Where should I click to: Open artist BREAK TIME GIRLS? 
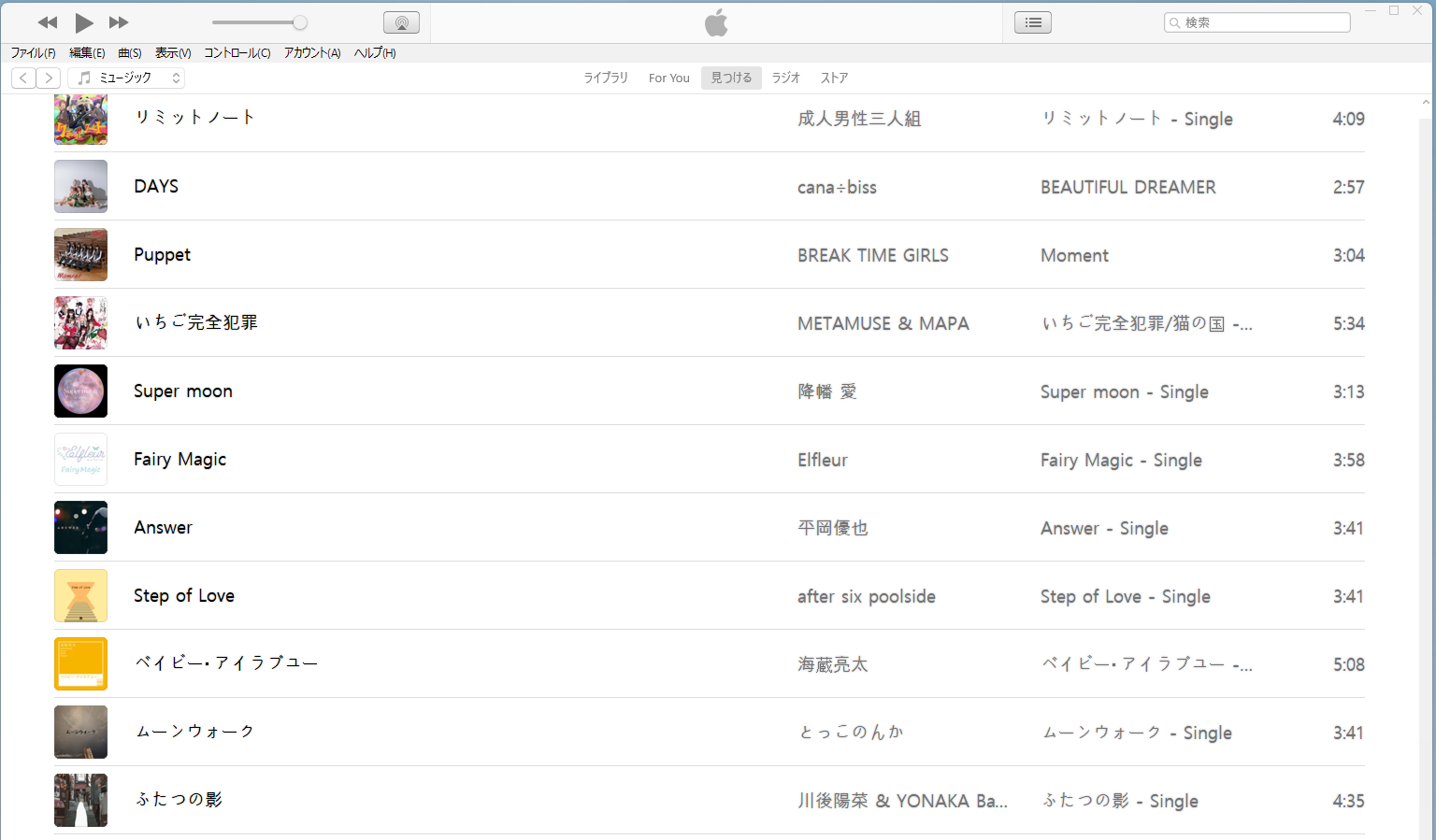(x=873, y=255)
